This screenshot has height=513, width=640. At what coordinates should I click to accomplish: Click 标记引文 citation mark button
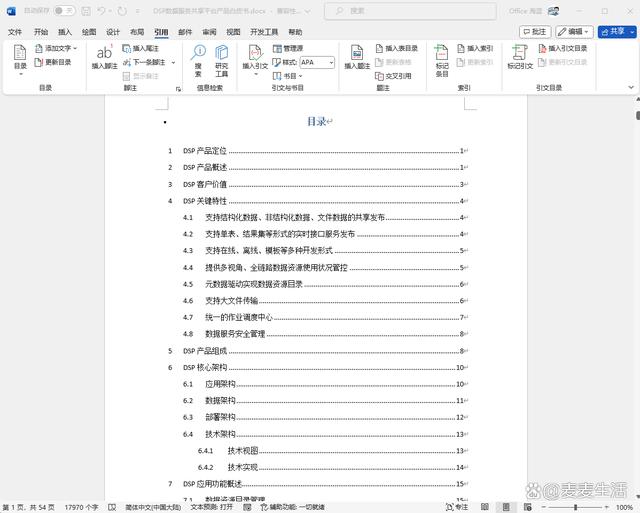(x=520, y=57)
